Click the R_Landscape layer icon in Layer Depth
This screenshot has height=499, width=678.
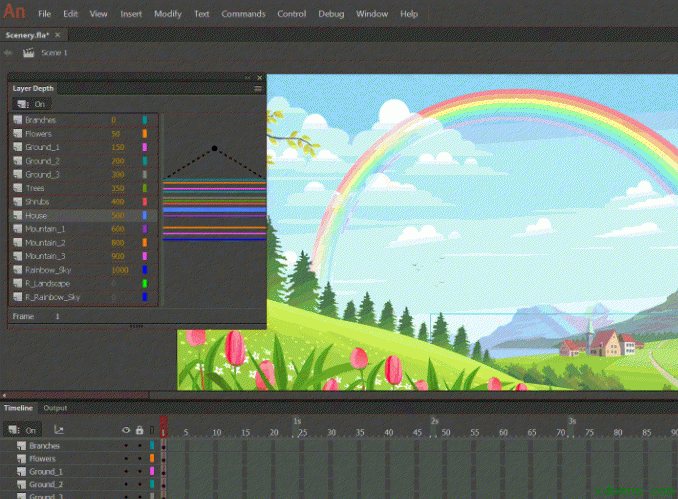pyautogui.click(x=17, y=283)
